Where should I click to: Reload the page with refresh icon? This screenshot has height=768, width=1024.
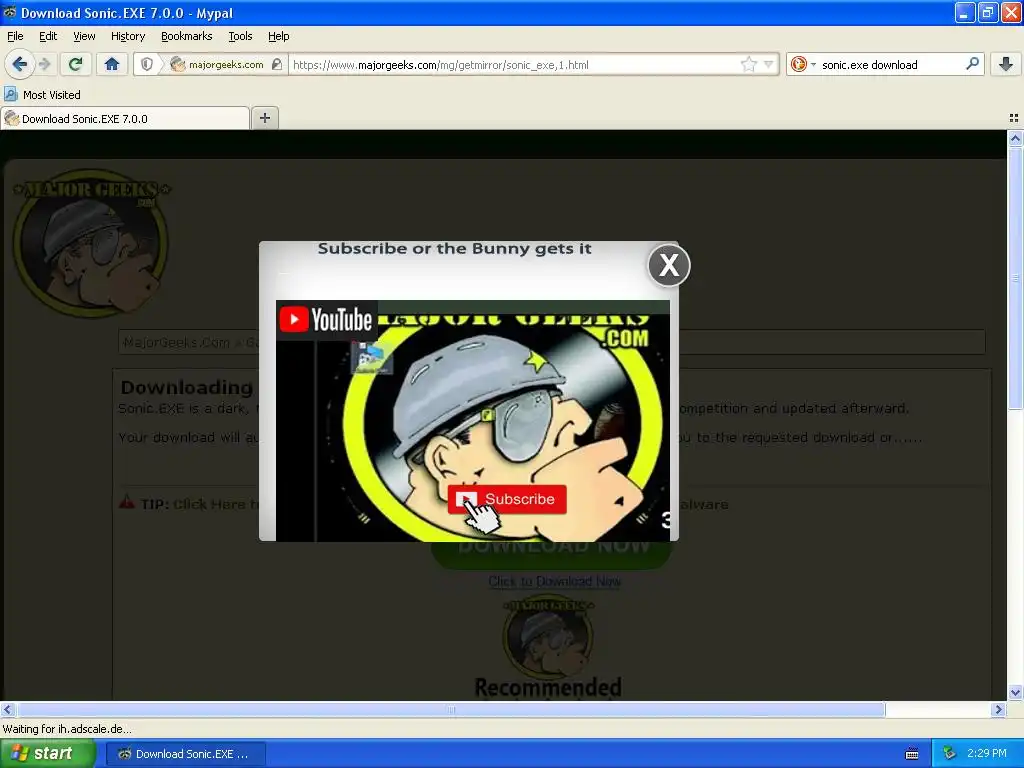75,64
